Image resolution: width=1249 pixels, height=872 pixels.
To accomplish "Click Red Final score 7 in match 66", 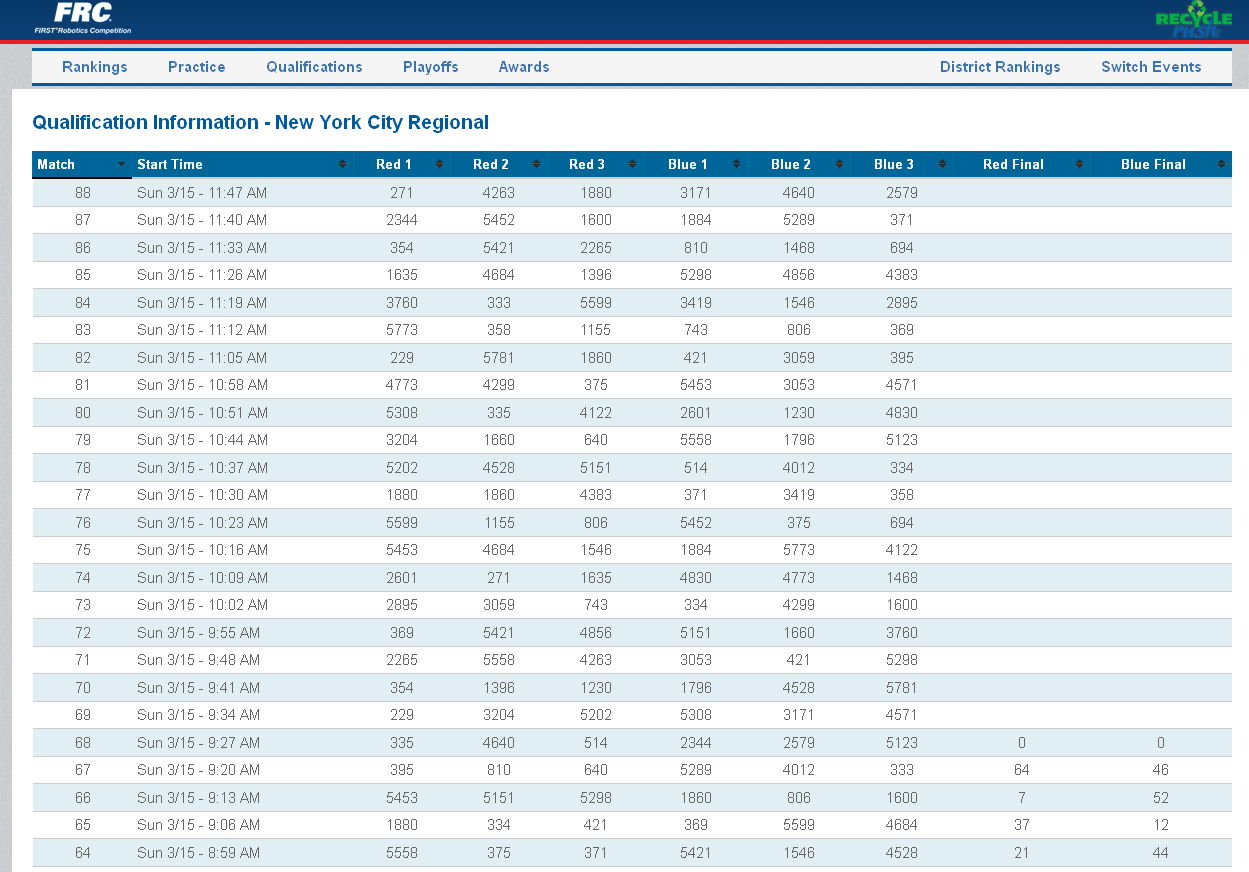I will [x=1021, y=798].
